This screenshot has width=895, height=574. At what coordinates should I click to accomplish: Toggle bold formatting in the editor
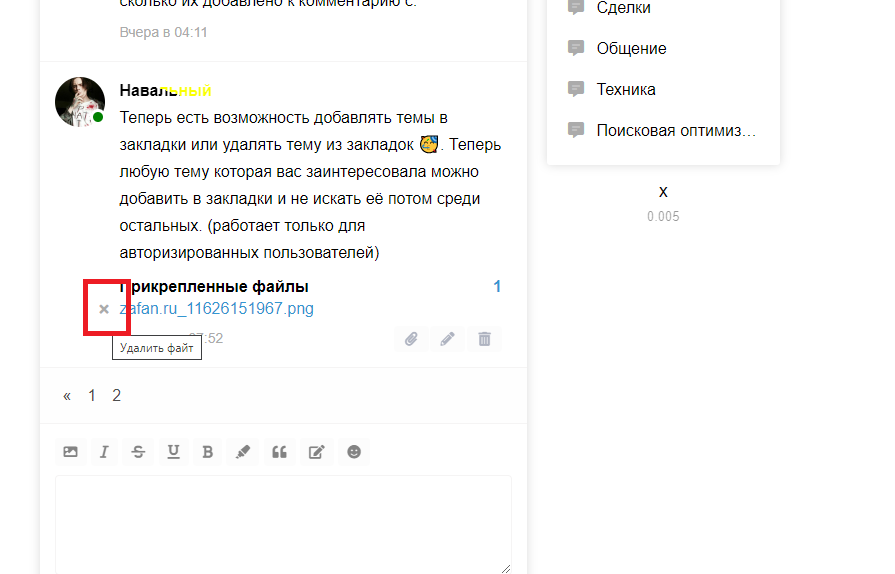tap(208, 452)
